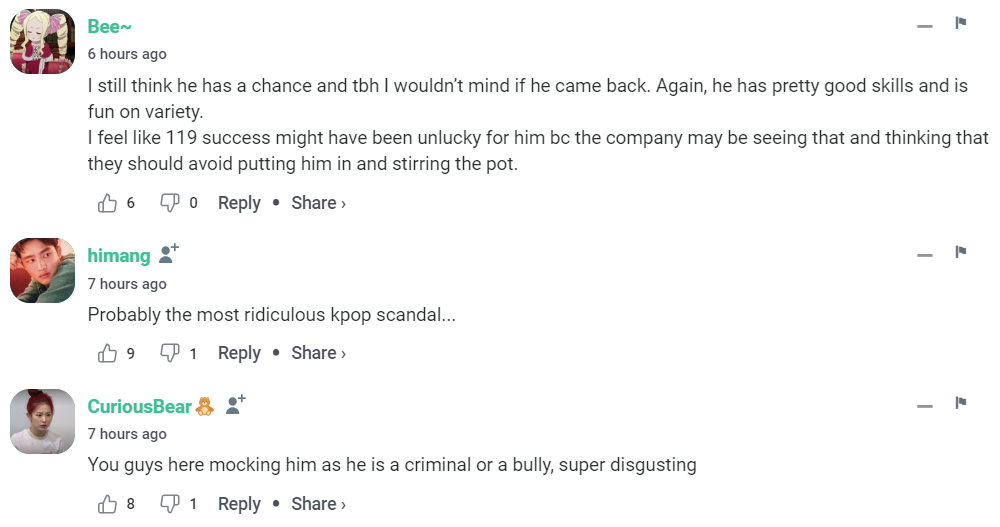
Task: Dislike himang's kpop scandal comment
Action: 170,353
